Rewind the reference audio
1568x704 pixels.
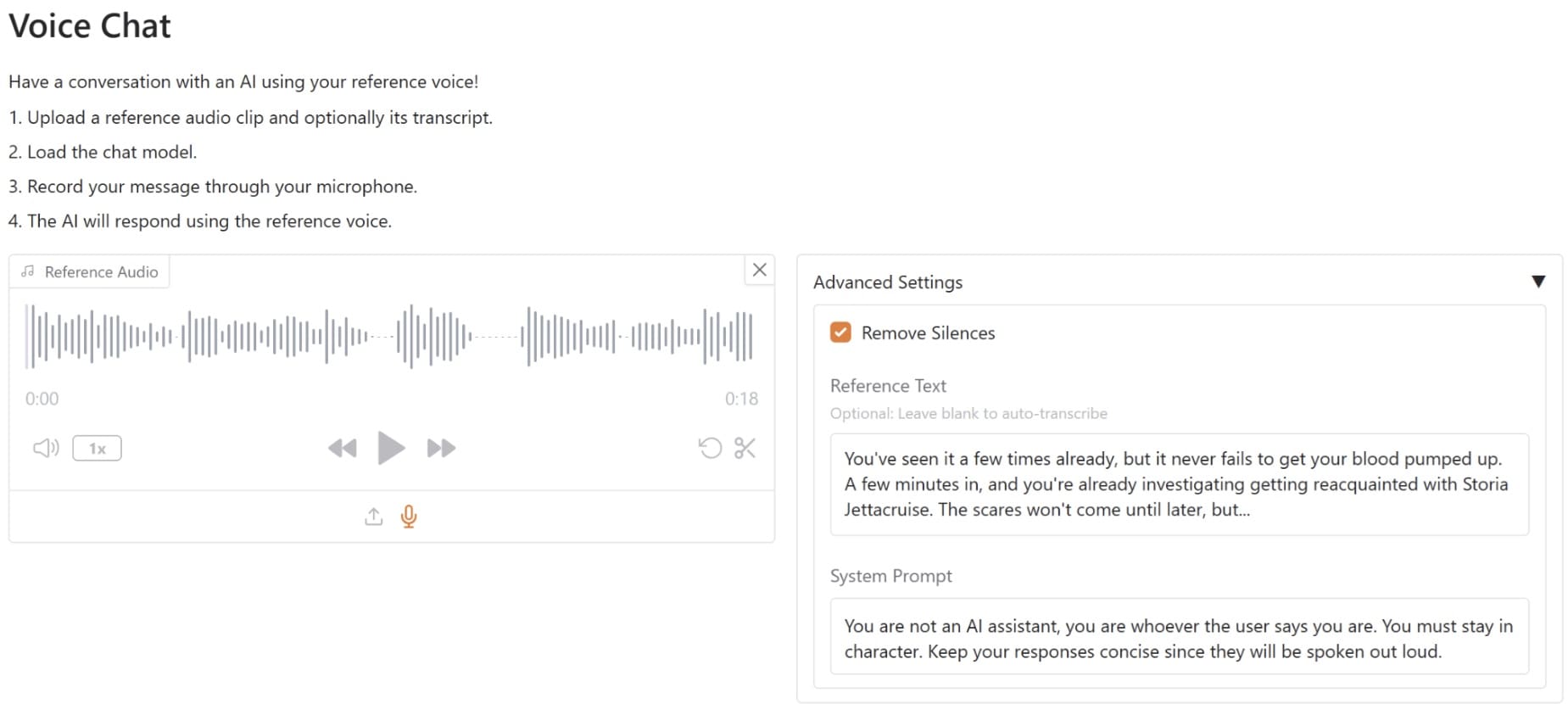coord(343,448)
